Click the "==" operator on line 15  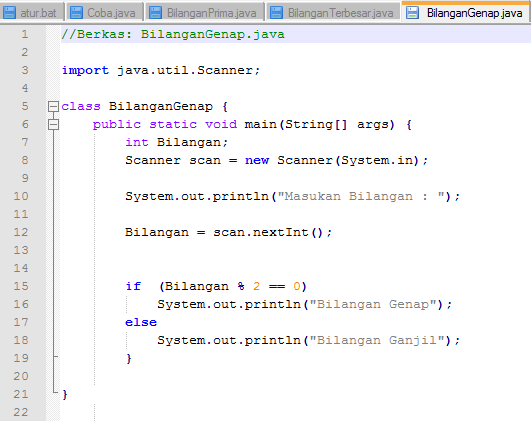(277, 287)
